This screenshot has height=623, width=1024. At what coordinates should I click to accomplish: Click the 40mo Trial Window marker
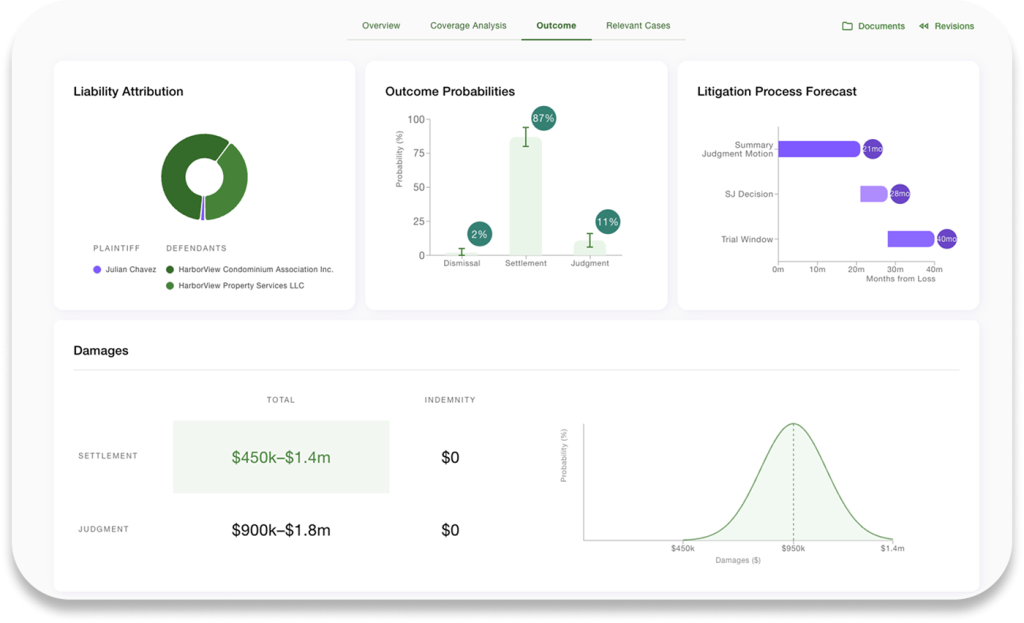click(945, 239)
